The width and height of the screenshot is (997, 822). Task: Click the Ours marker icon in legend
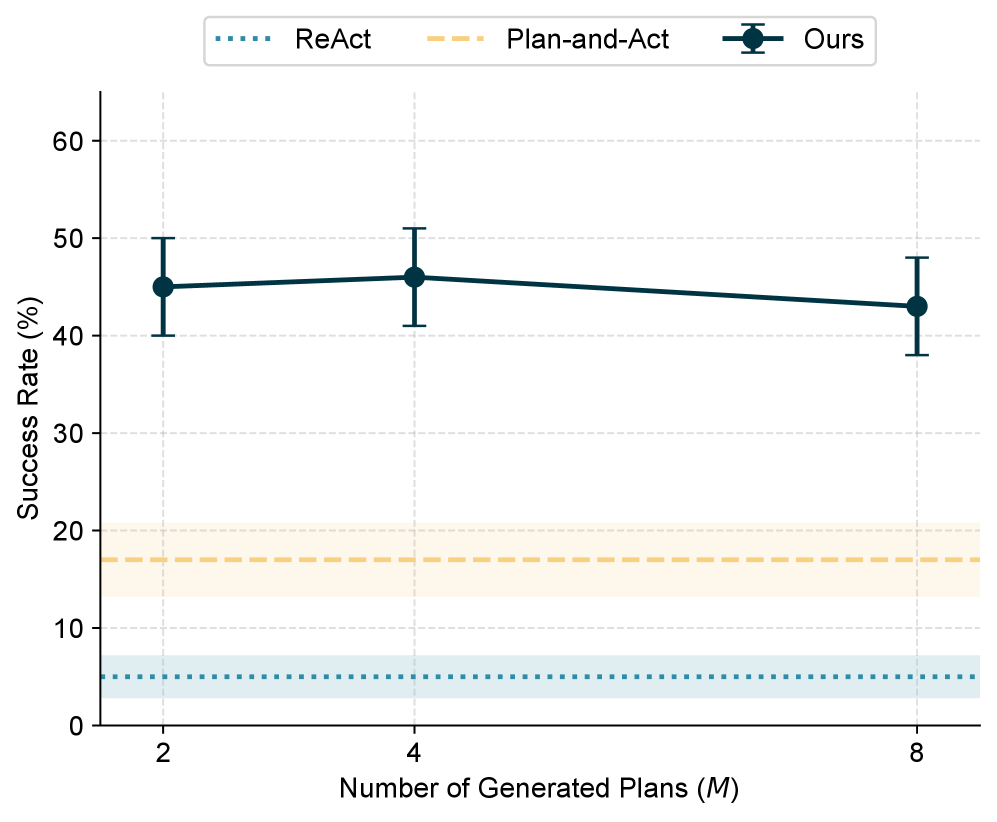pyautogui.click(x=753, y=40)
